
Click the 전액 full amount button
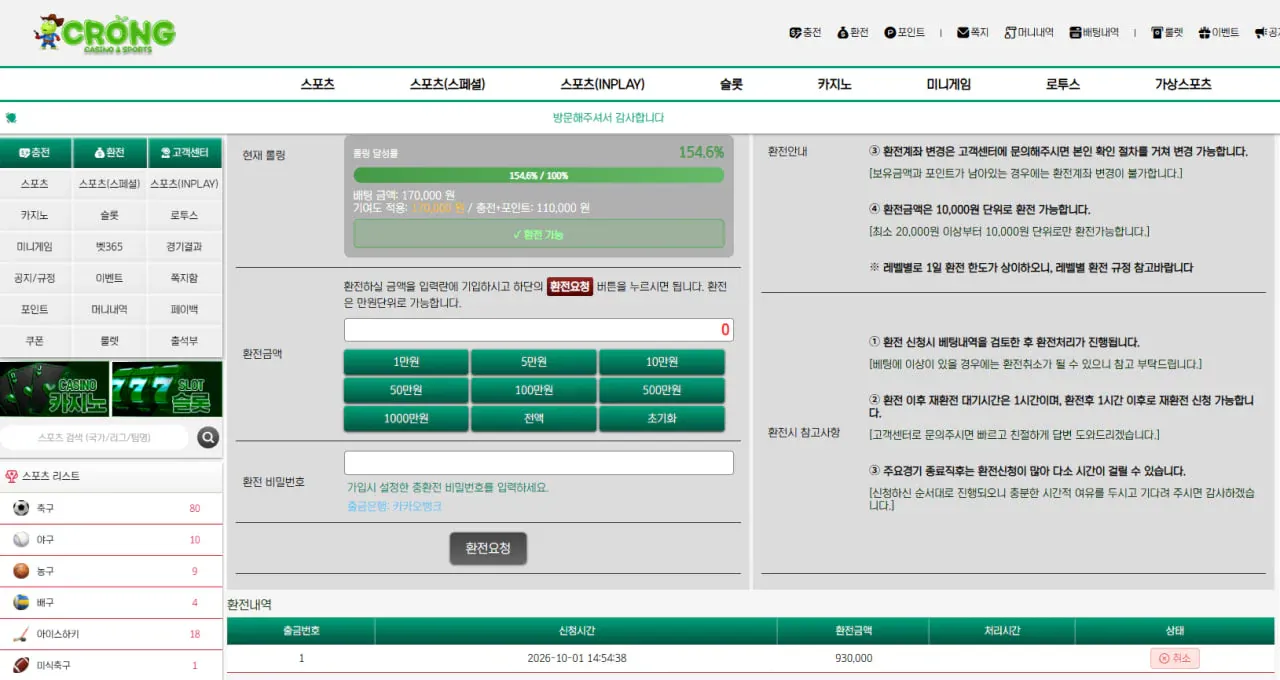(x=534, y=419)
